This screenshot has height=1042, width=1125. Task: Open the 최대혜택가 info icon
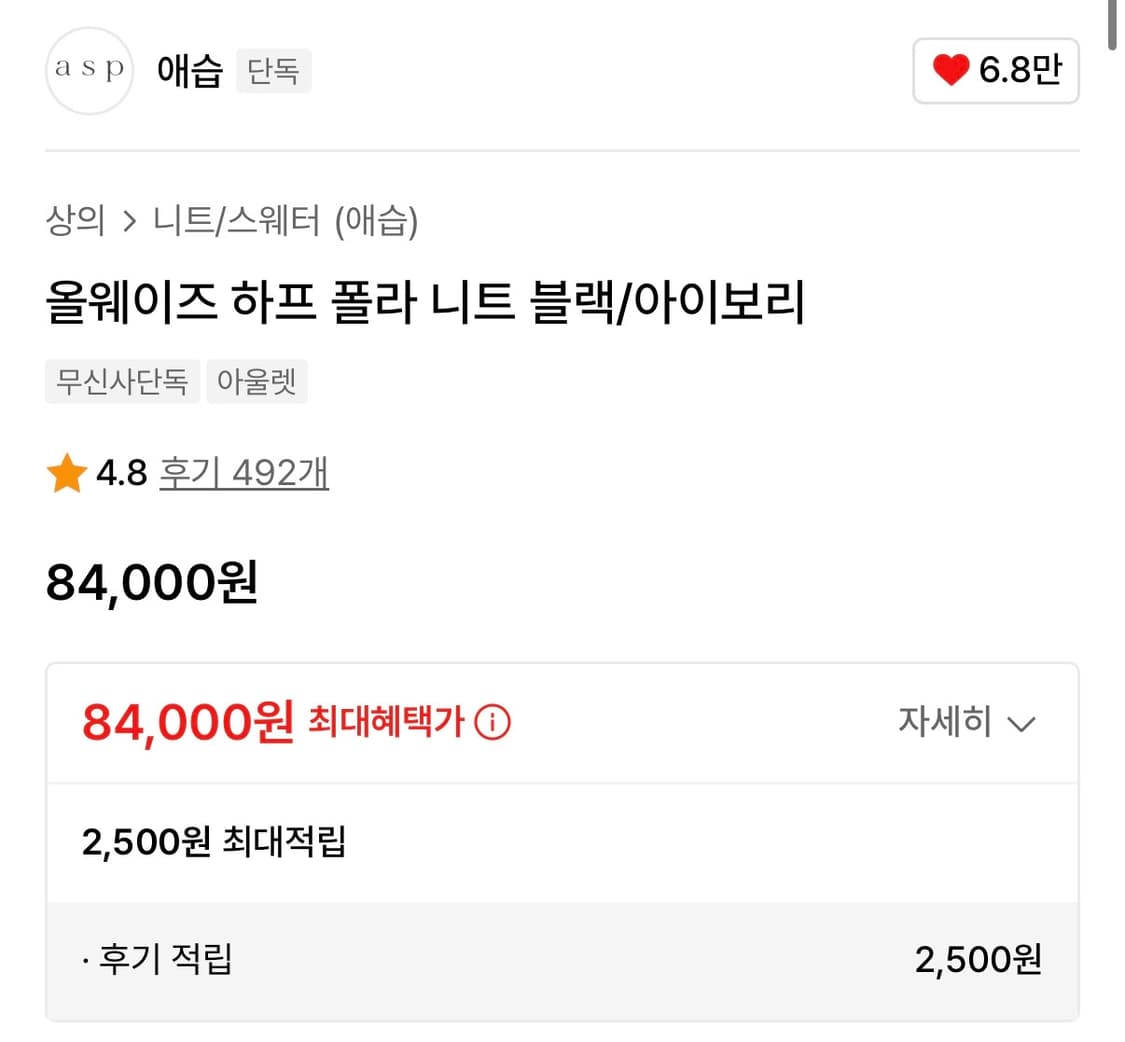pyautogui.click(x=492, y=721)
